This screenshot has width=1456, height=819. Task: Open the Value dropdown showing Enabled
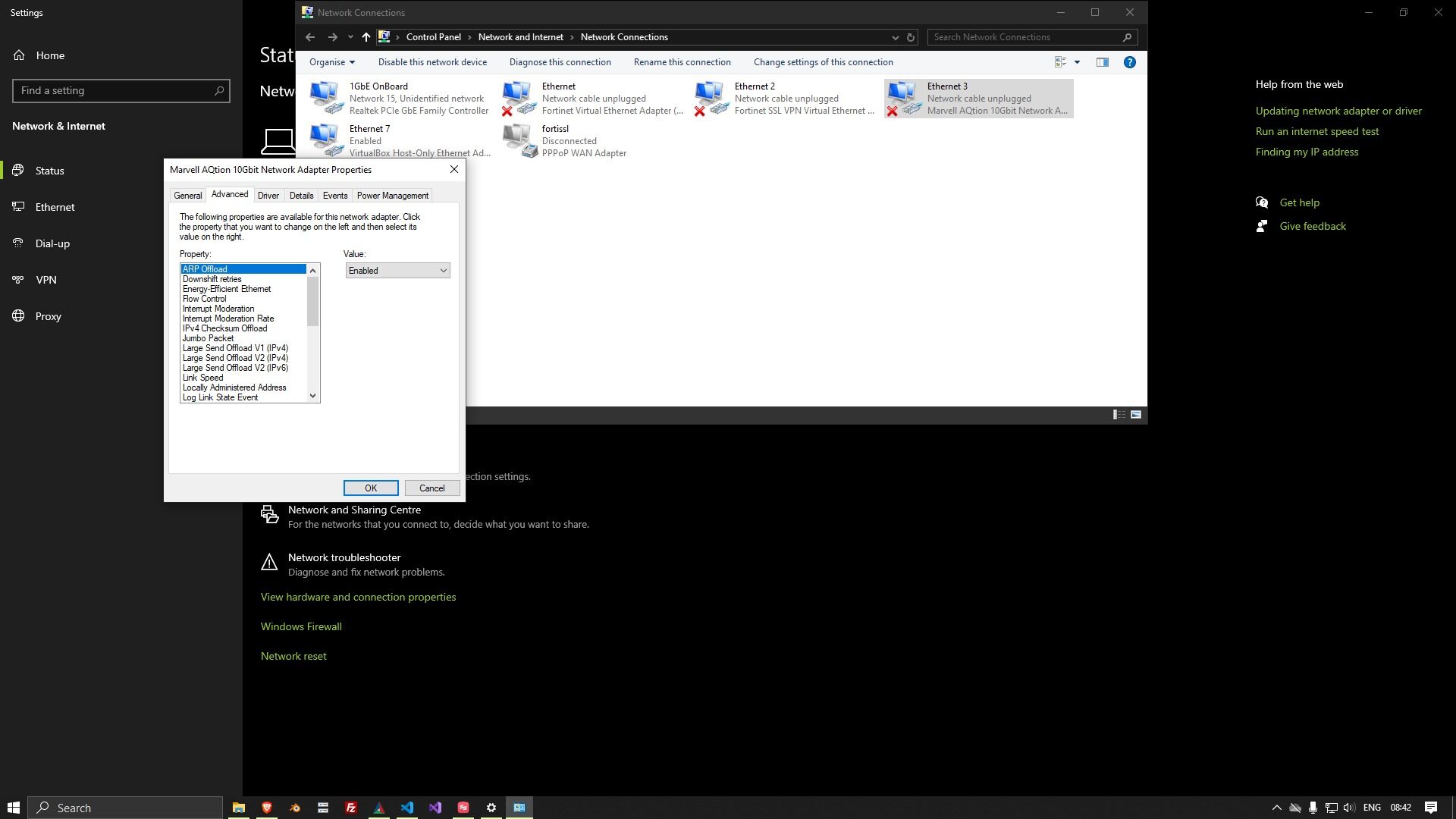(x=397, y=270)
